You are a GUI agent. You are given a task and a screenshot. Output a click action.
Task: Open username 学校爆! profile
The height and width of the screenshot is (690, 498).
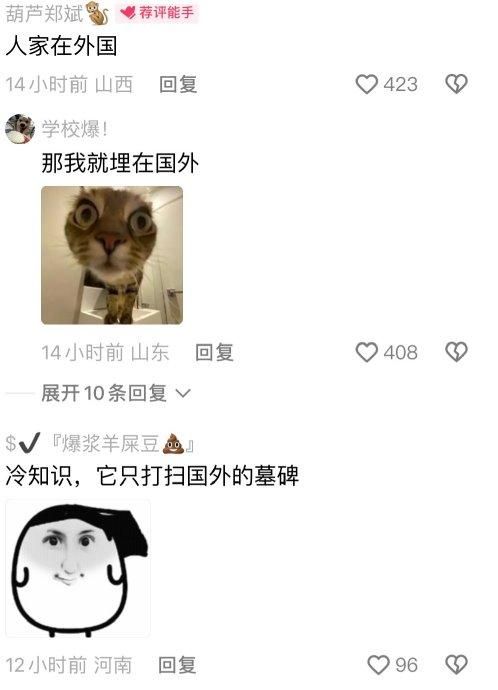click(x=75, y=129)
